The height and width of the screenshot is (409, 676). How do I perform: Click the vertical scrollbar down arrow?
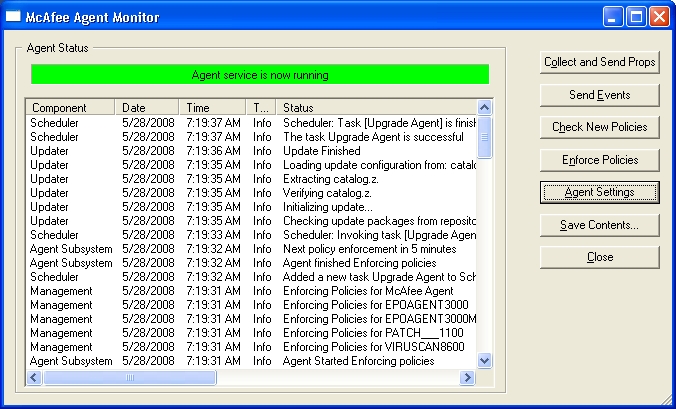coord(485,361)
